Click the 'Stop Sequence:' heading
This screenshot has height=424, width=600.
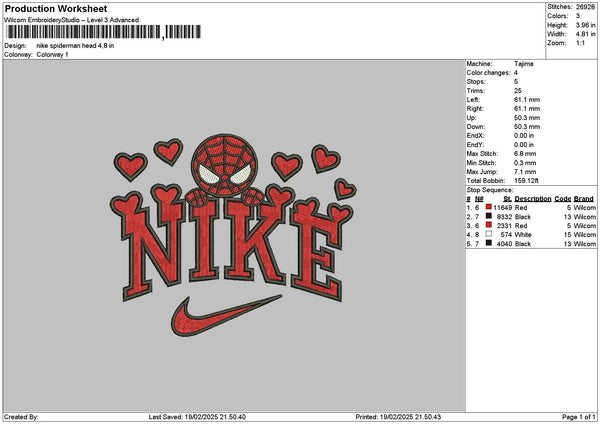[490, 190]
